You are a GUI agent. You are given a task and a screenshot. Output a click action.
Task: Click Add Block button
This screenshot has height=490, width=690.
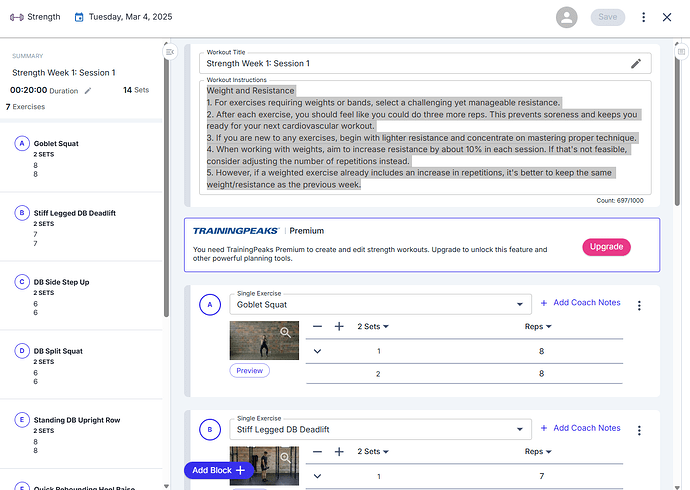(219, 470)
